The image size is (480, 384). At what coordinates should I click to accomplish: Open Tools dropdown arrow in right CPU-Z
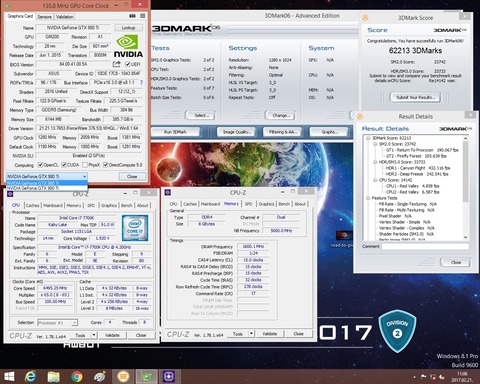point(251,333)
